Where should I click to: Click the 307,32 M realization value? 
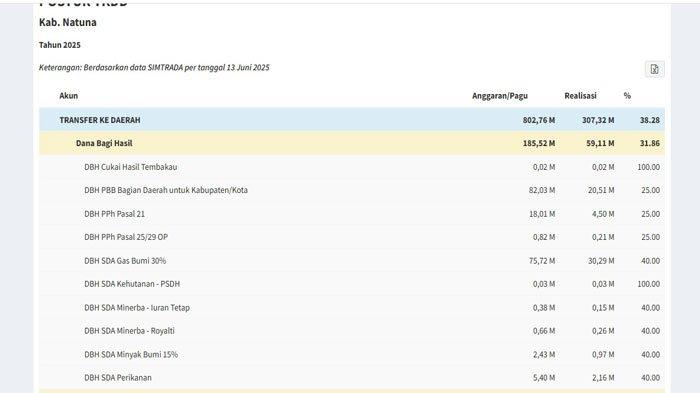pyautogui.click(x=598, y=120)
